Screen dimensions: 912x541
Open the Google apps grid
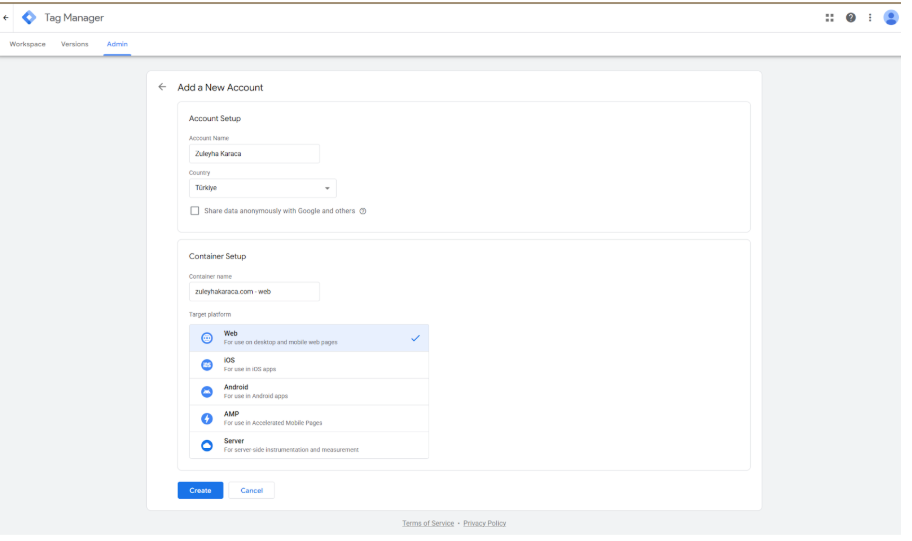point(829,17)
